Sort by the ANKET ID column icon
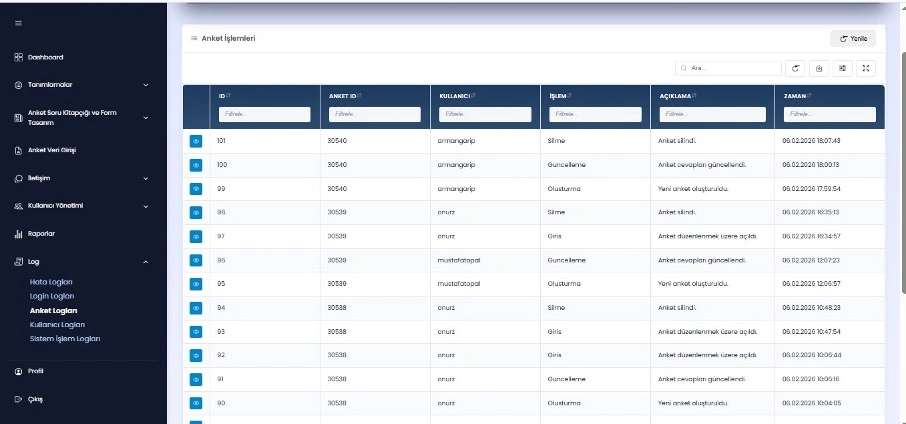The width and height of the screenshot is (906, 424). 360,96
